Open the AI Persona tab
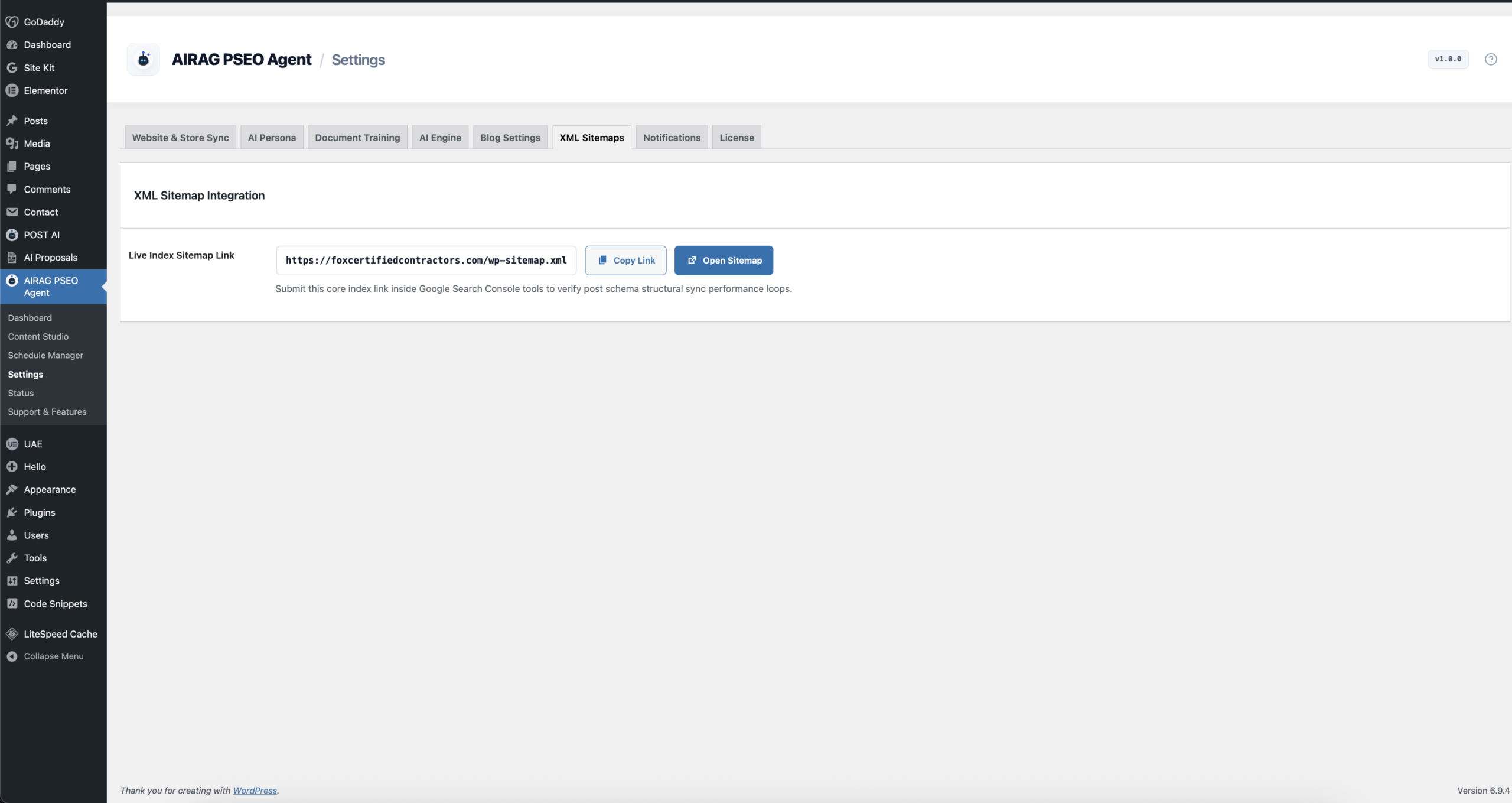Image resolution: width=1512 pixels, height=803 pixels. coord(272,138)
